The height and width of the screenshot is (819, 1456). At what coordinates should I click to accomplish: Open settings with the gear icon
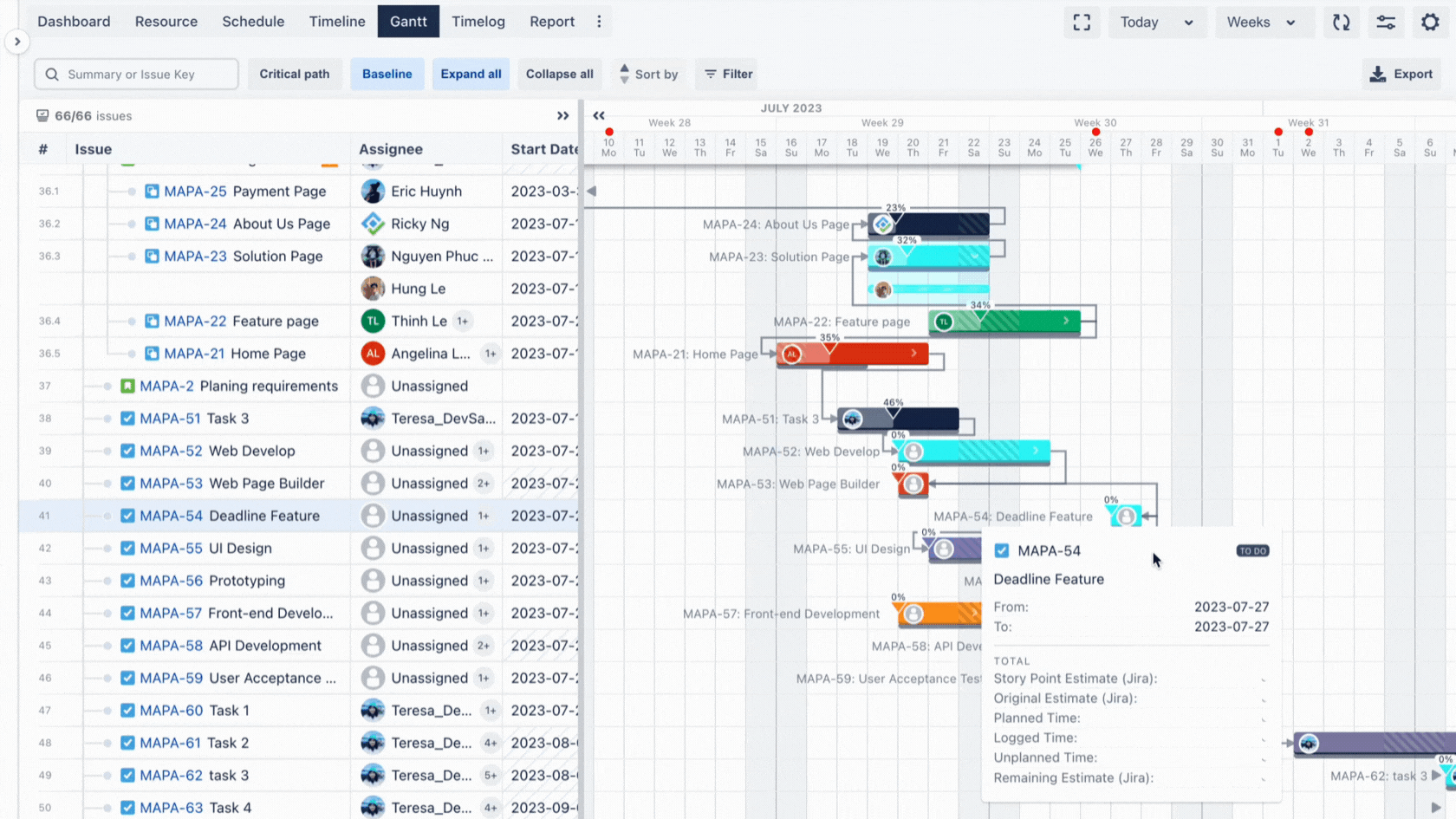point(1429,22)
